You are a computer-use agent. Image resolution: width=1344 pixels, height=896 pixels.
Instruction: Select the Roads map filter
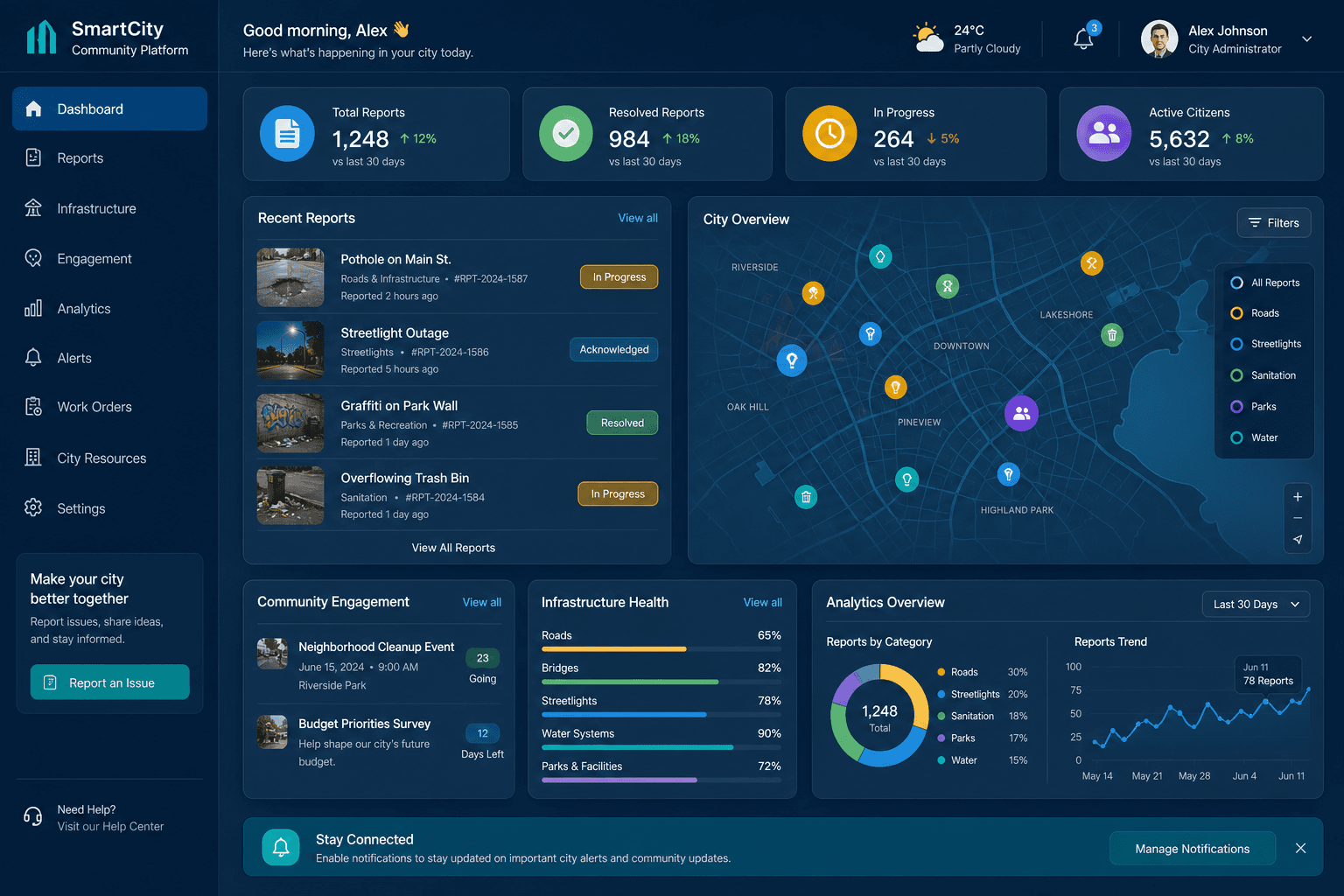[1255, 313]
